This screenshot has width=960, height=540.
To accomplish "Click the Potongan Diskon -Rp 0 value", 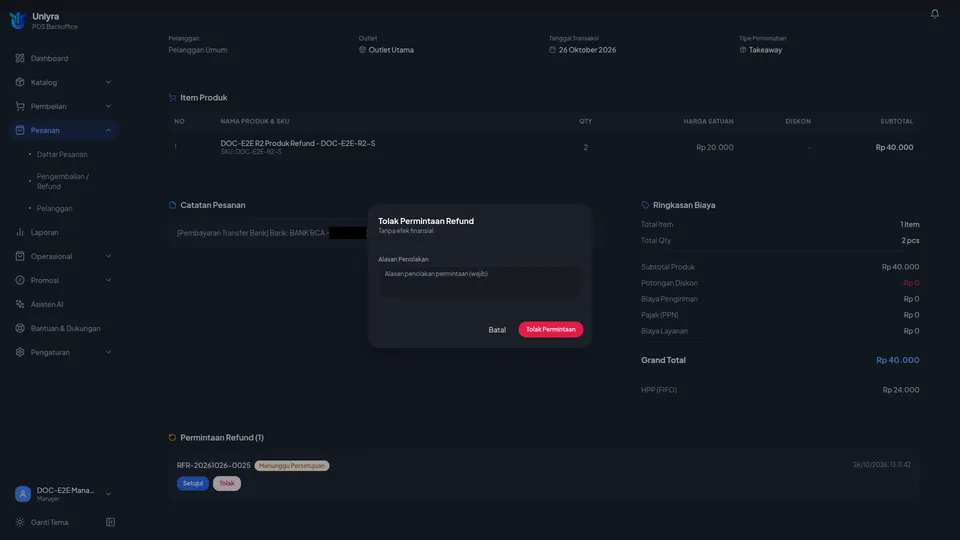I will click(x=910, y=283).
